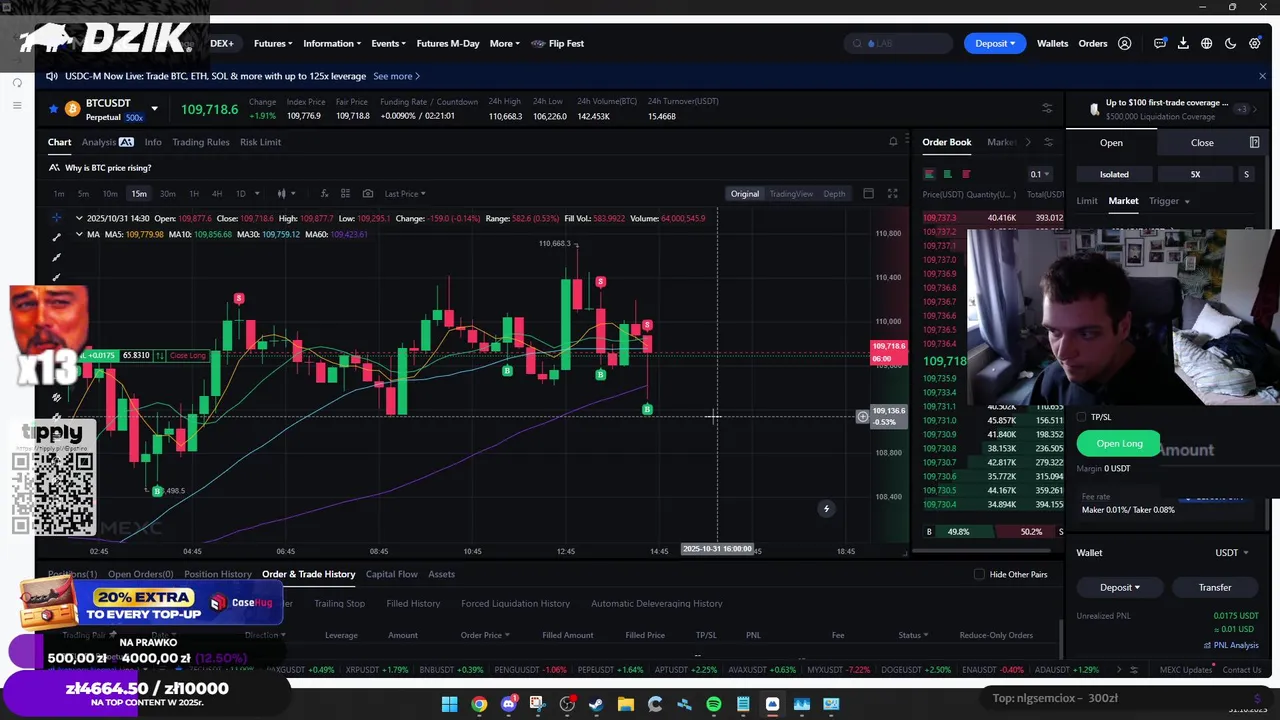1280x720 pixels.
Task: Click the chart price alert bell icon
Action: click(893, 142)
